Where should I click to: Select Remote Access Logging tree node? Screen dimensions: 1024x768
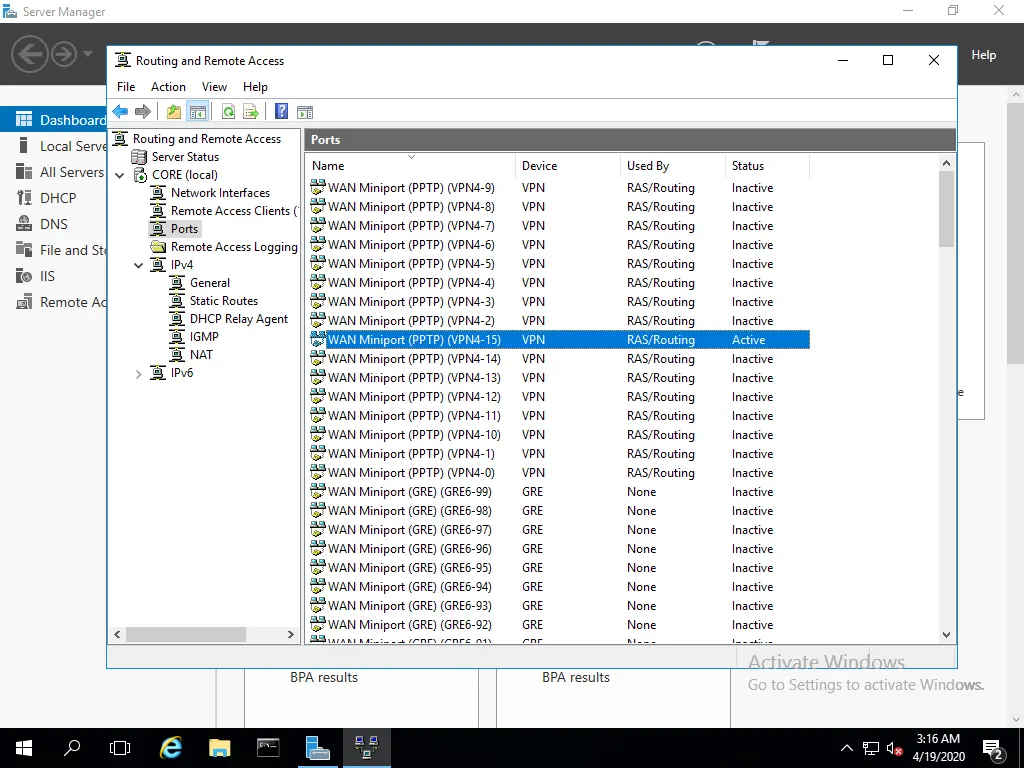pos(234,247)
